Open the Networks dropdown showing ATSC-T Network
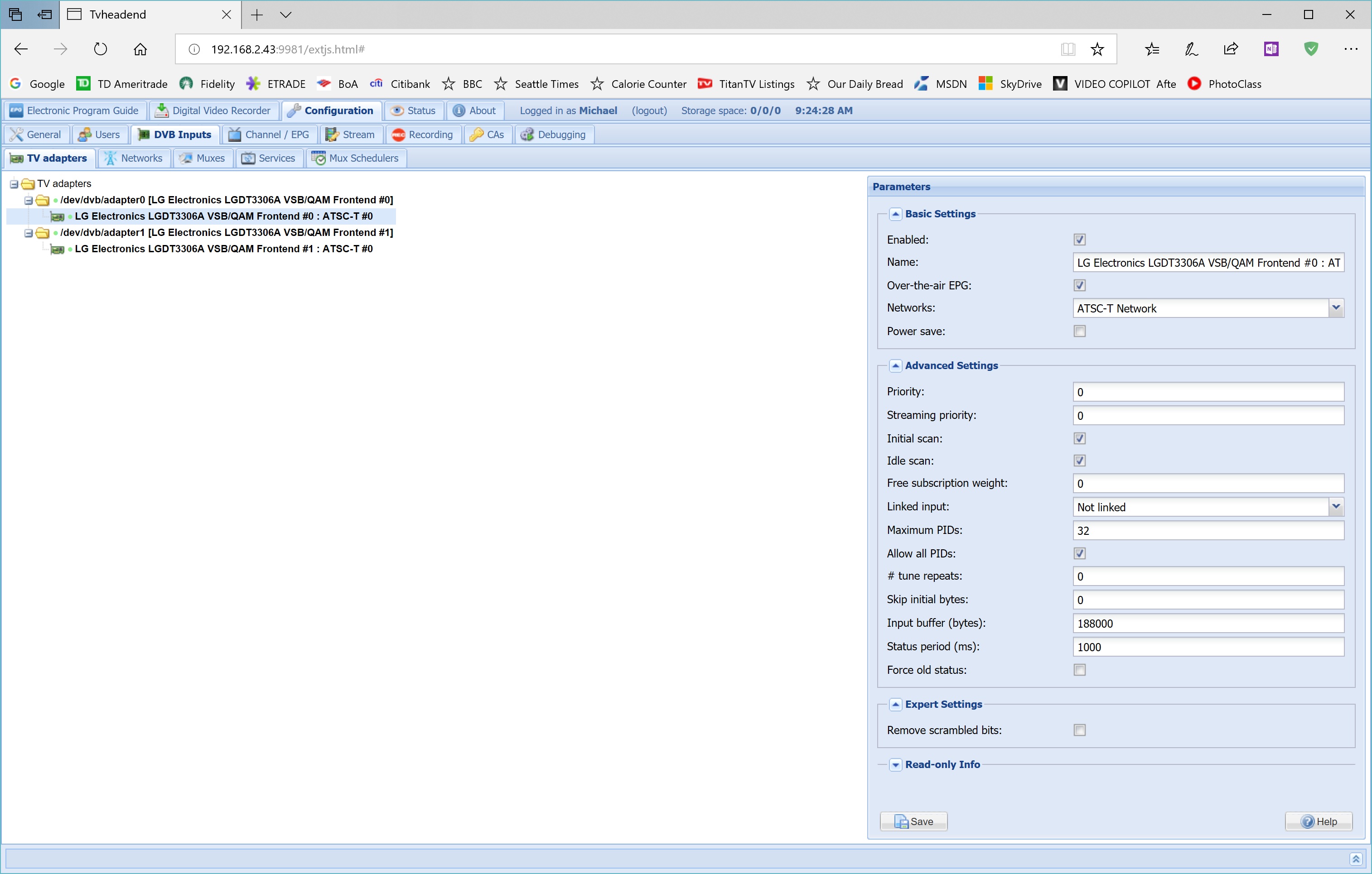 pos(1336,308)
